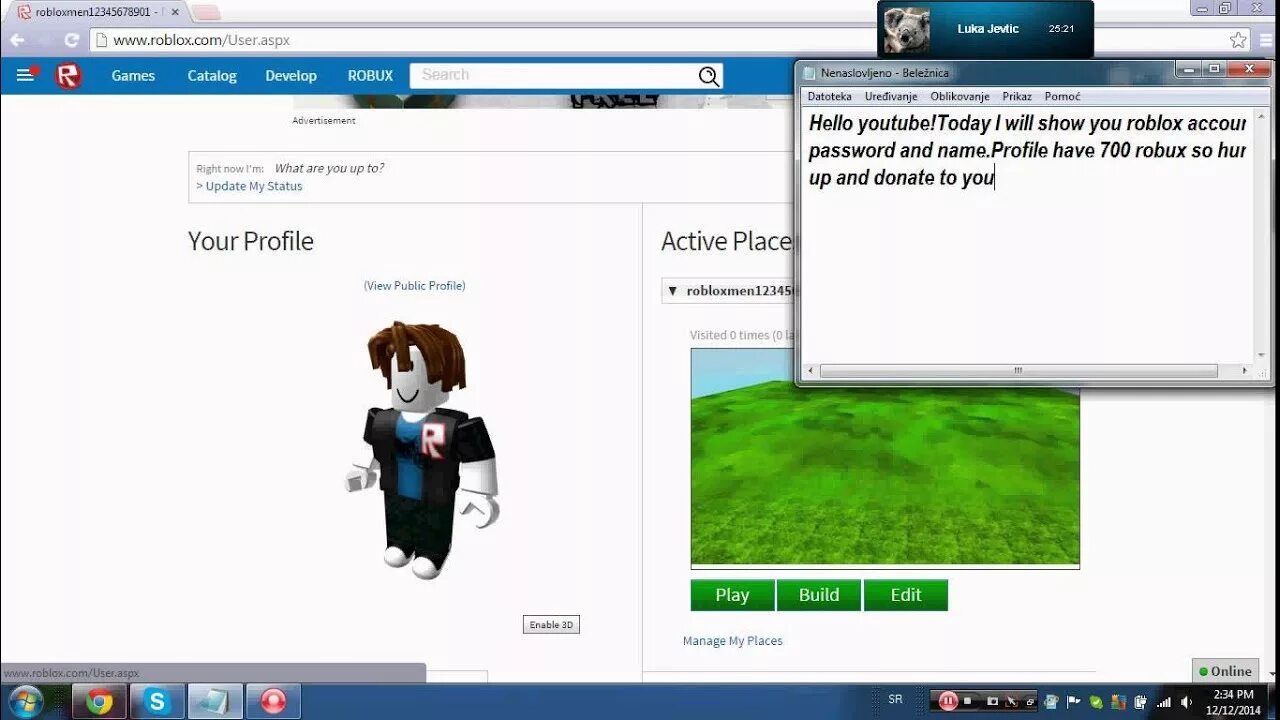Click the Online chat status button

1225,671
